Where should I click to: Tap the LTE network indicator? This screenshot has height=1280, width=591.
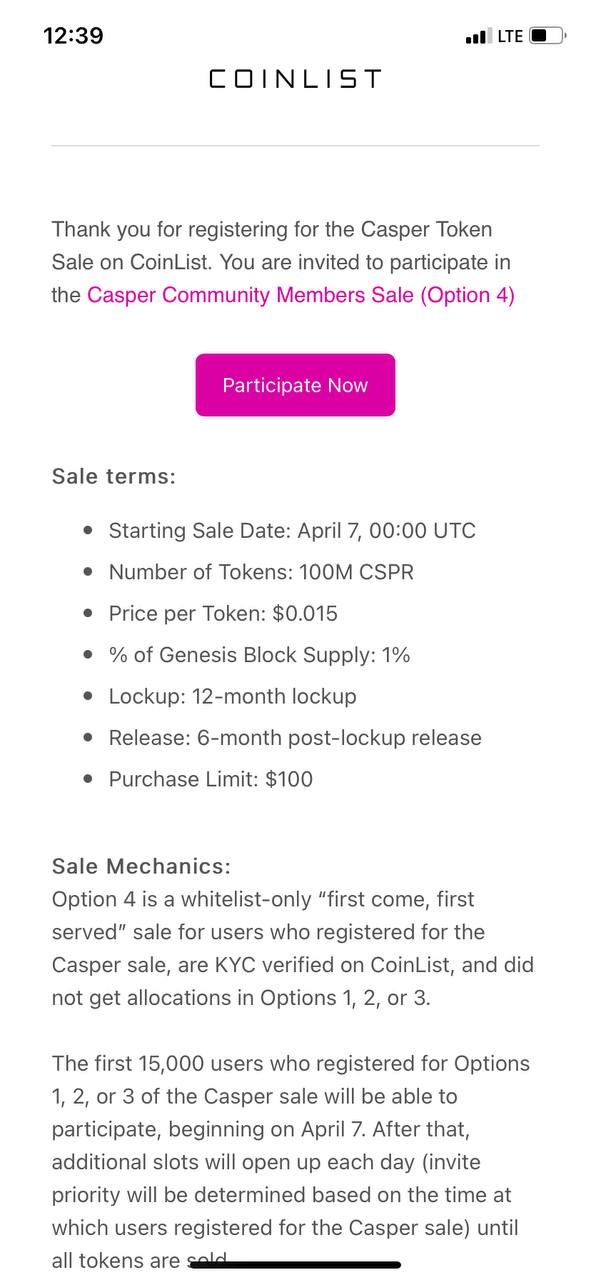(510, 36)
